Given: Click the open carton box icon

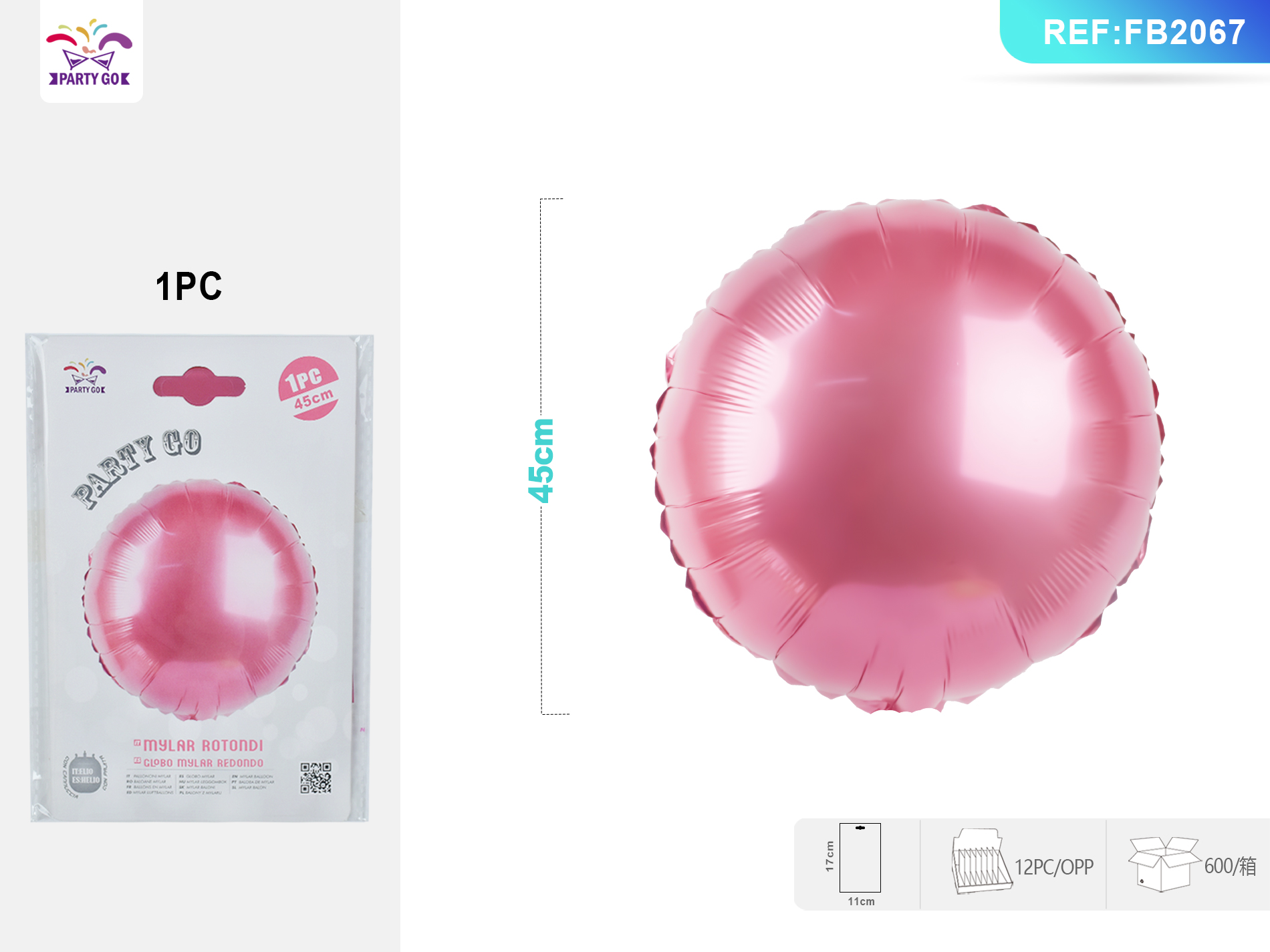Looking at the screenshot, I should (x=1163, y=864).
